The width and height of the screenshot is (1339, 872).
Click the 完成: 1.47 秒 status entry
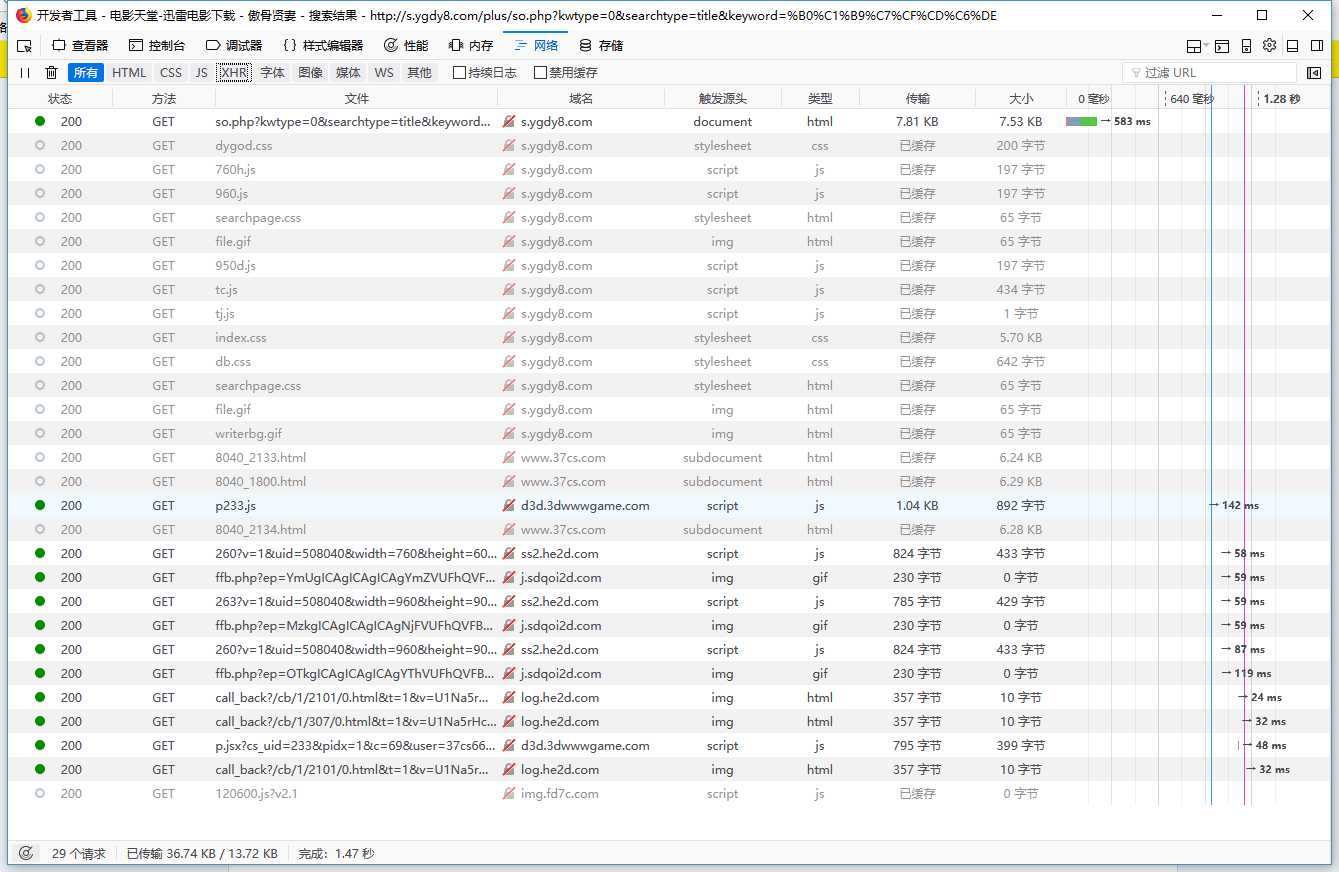pos(336,854)
